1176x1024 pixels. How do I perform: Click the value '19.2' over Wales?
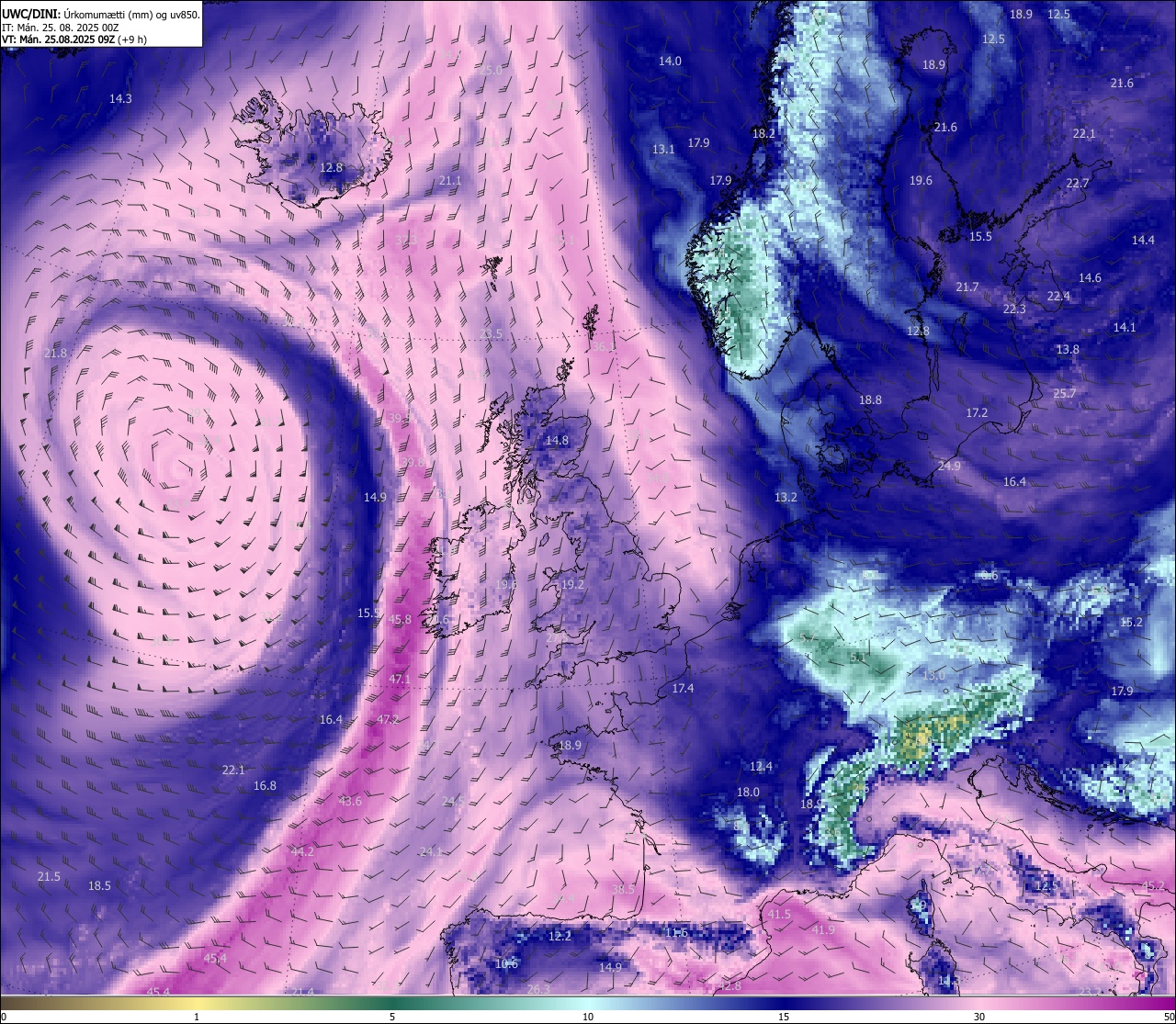(571, 585)
